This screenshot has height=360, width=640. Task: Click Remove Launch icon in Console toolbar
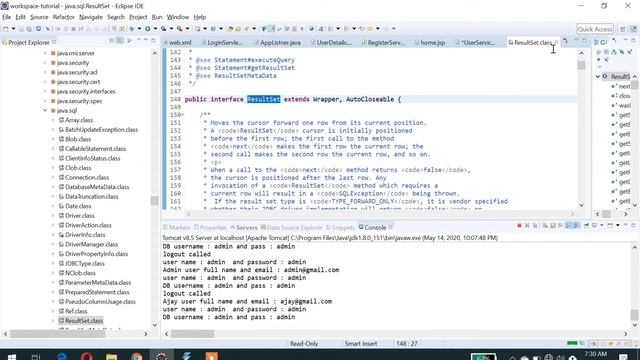click(x=527, y=226)
